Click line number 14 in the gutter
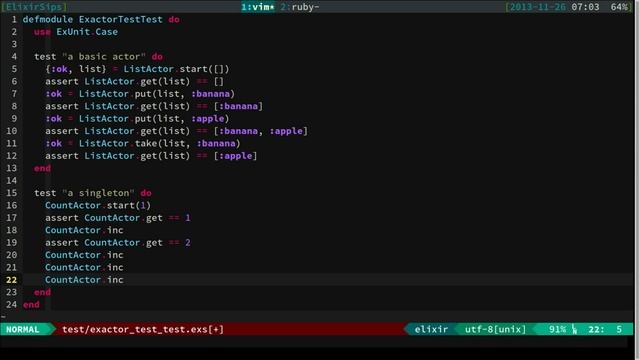640x360 pixels. [x=11, y=180]
